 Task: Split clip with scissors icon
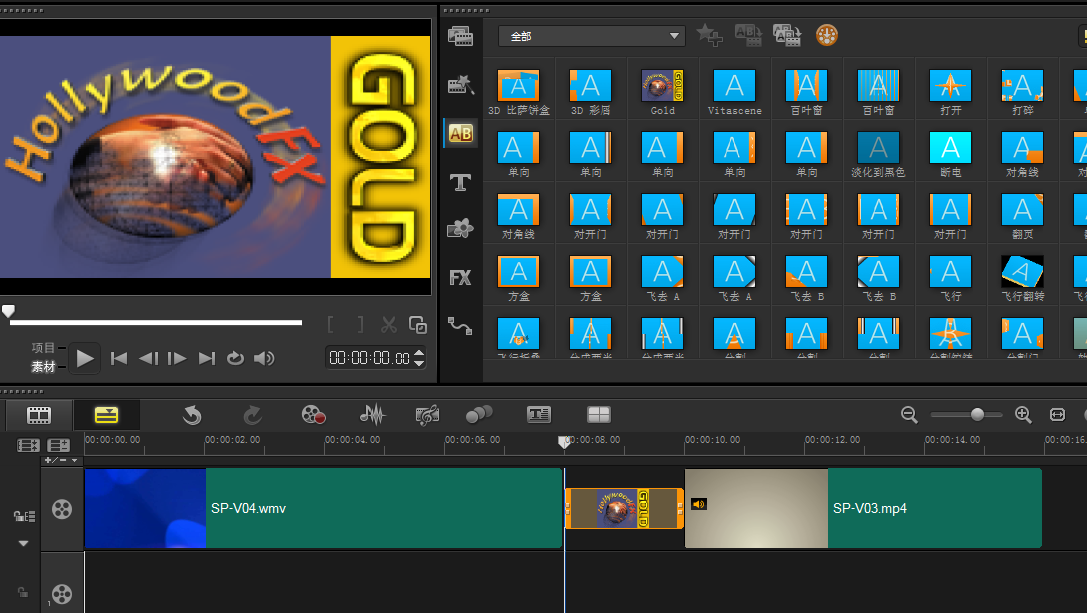[x=389, y=325]
